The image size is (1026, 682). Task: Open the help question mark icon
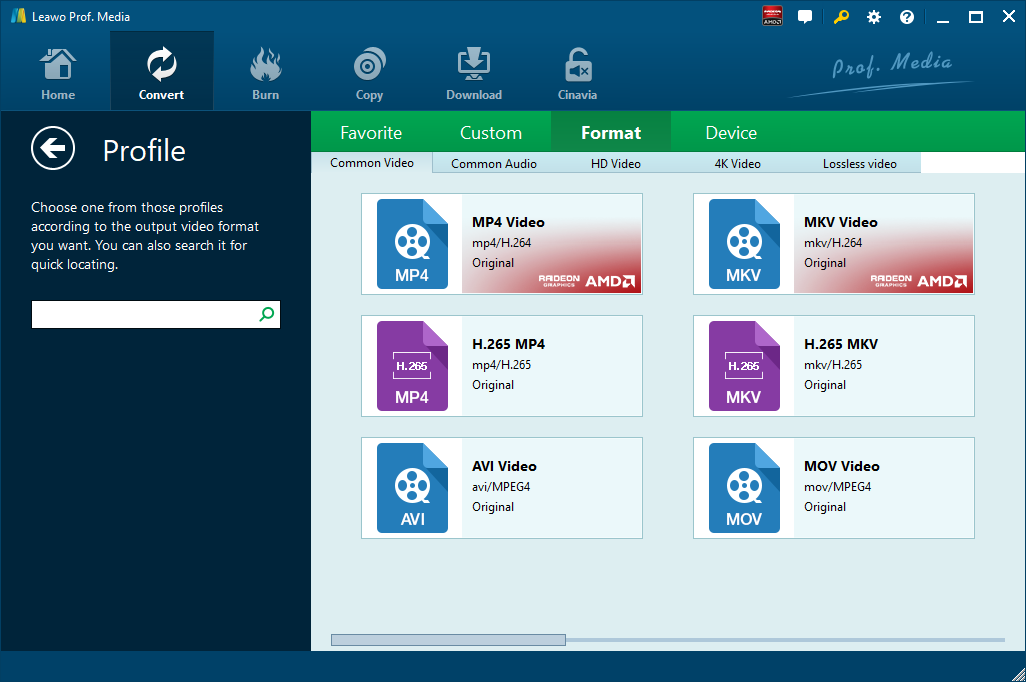coord(907,17)
